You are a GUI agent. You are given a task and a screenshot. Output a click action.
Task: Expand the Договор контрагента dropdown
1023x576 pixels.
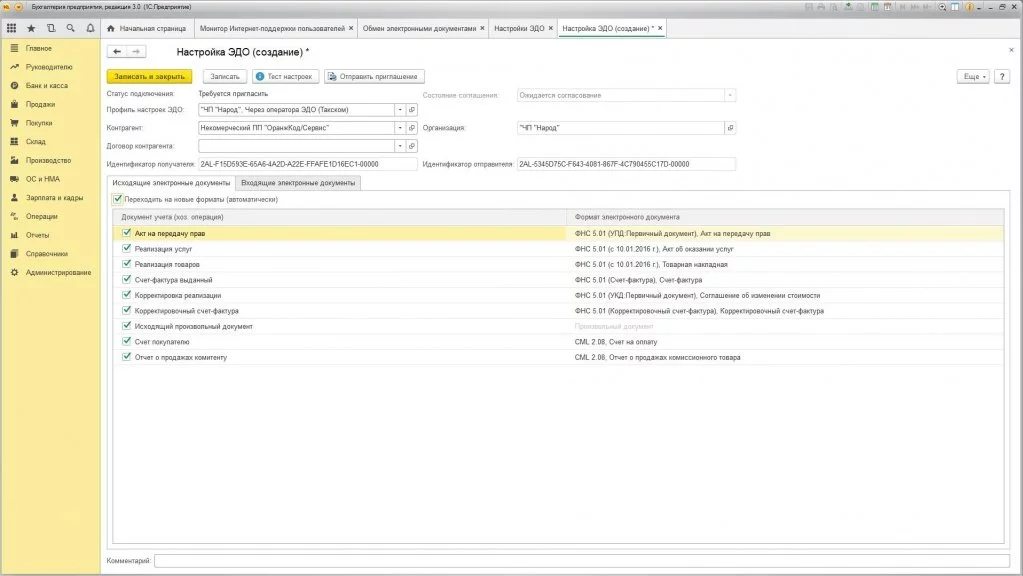pos(400,146)
